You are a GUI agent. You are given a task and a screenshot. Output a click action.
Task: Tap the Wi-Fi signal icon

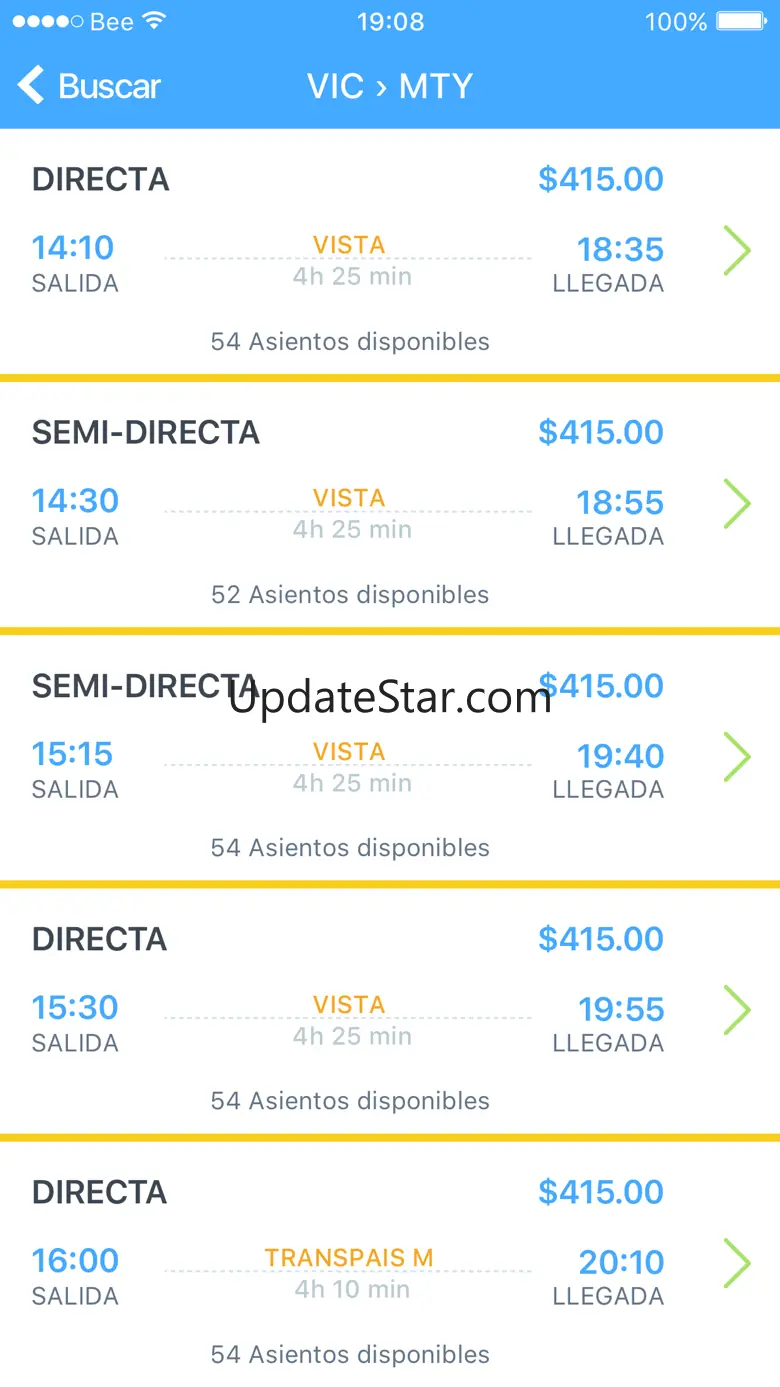pyautogui.click(x=154, y=22)
